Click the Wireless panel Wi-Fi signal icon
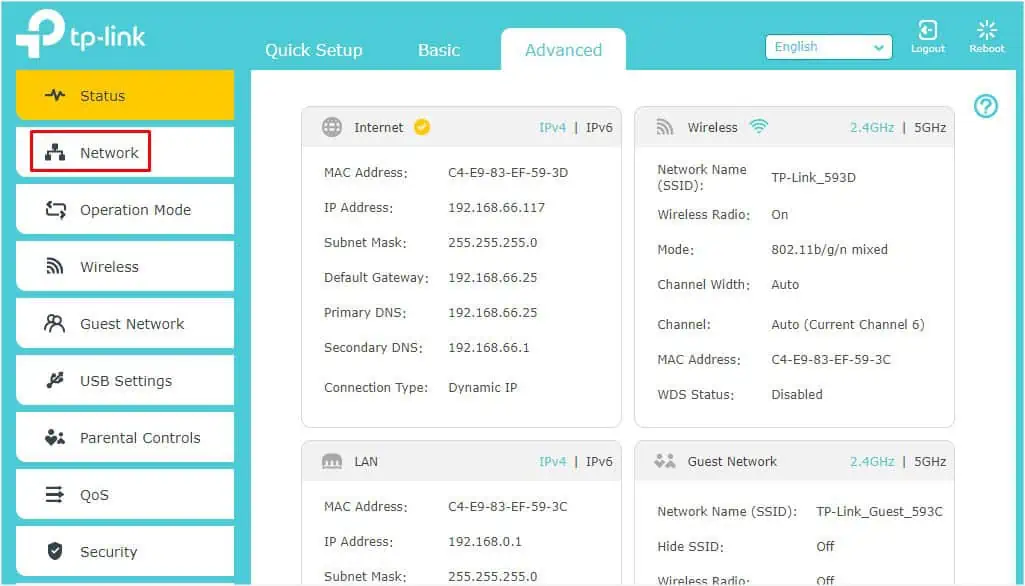This screenshot has width=1025, height=586. [758, 127]
